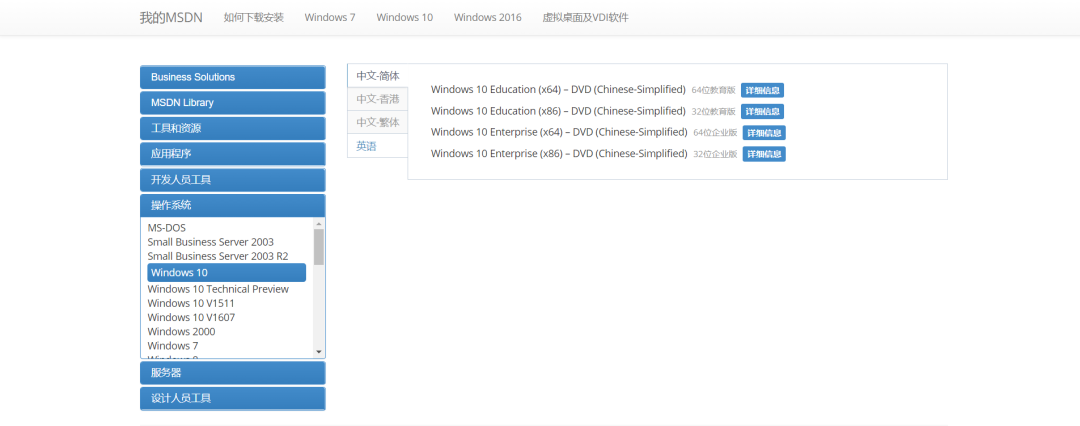1080x426 pixels.
Task: Select Windows 2000 in list
Action: [181, 332]
